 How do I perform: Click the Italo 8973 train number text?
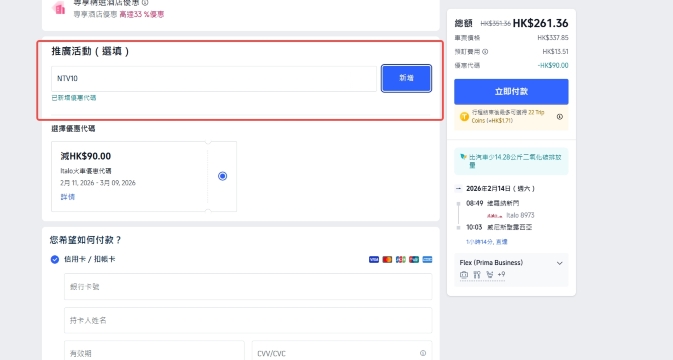pos(520,215)
